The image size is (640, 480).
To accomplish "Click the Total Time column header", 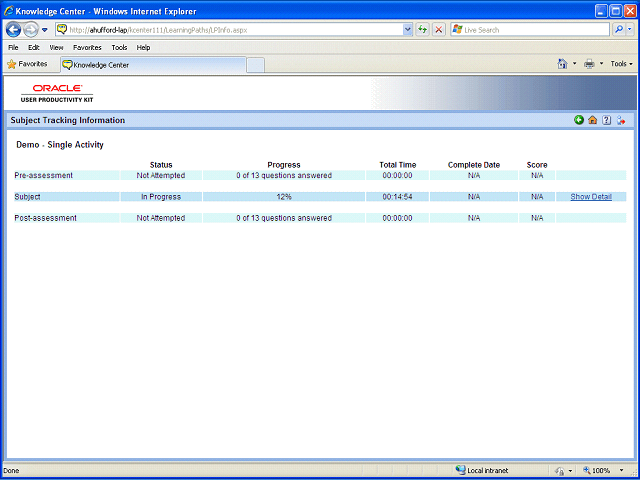I will click(x=398, y=165).
